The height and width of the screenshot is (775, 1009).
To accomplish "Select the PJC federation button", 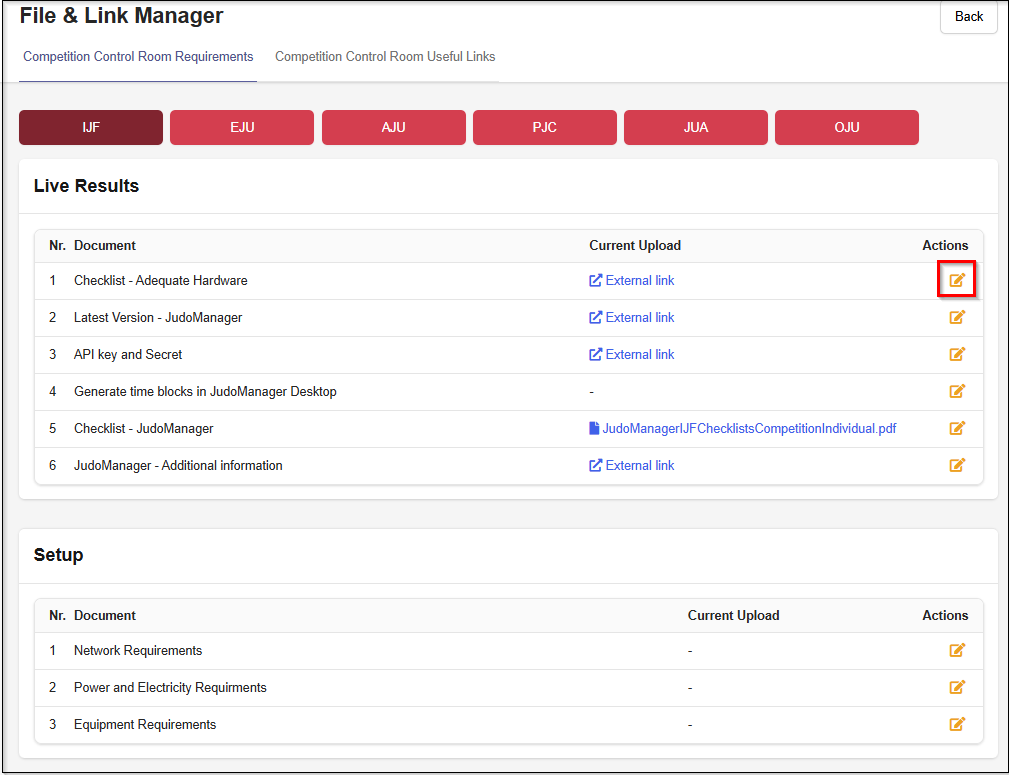I will [544, 128].
